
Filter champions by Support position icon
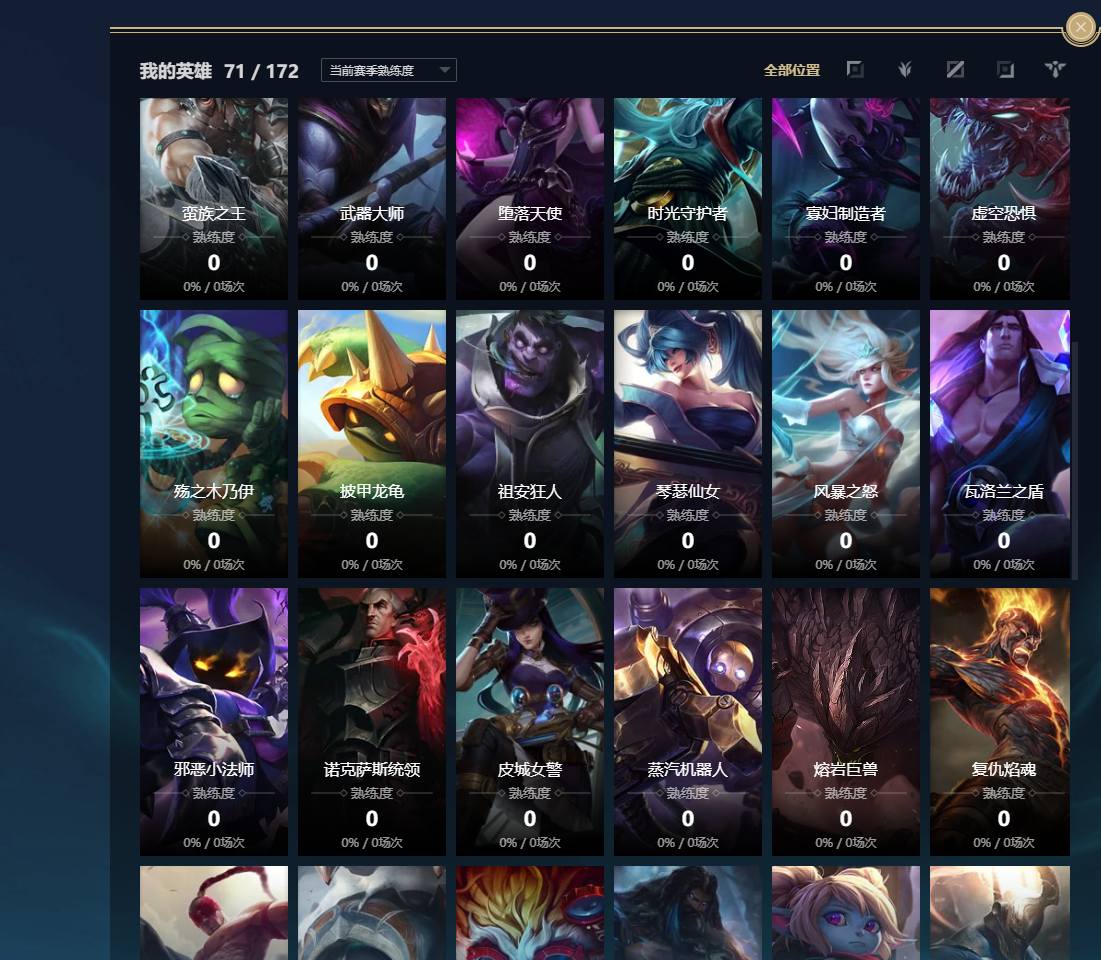[x=1055, y=70]
